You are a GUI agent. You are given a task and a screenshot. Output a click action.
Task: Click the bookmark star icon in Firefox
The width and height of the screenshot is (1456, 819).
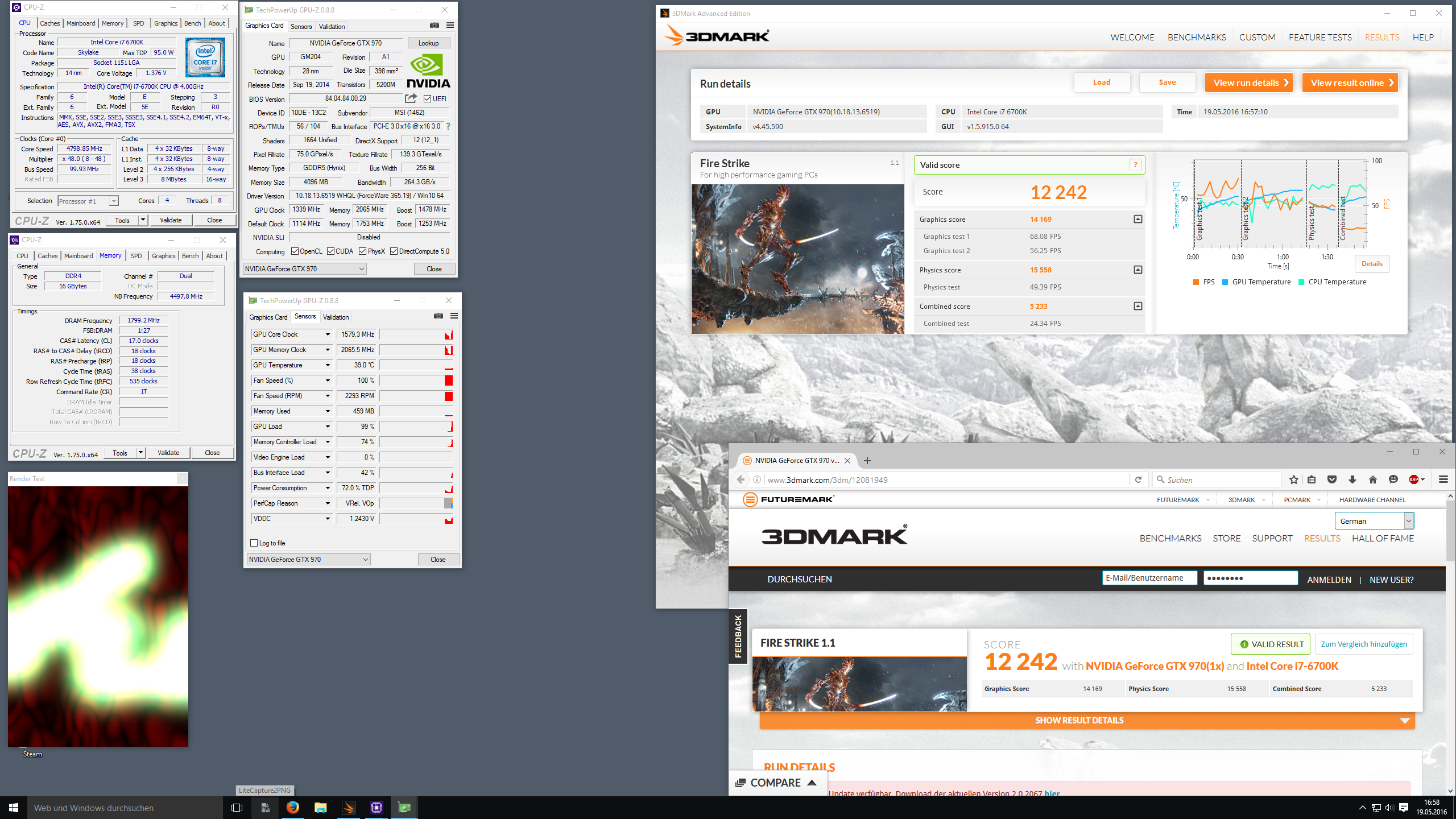1293,479
